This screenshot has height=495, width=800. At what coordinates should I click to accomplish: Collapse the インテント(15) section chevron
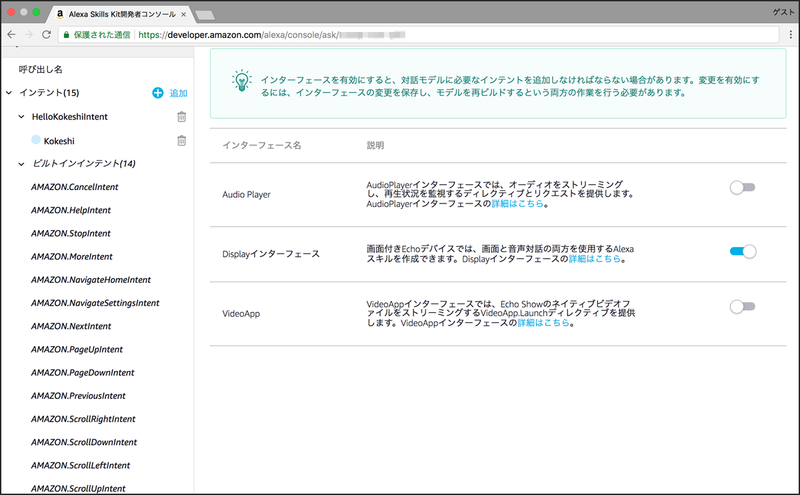tap(9, 92)
